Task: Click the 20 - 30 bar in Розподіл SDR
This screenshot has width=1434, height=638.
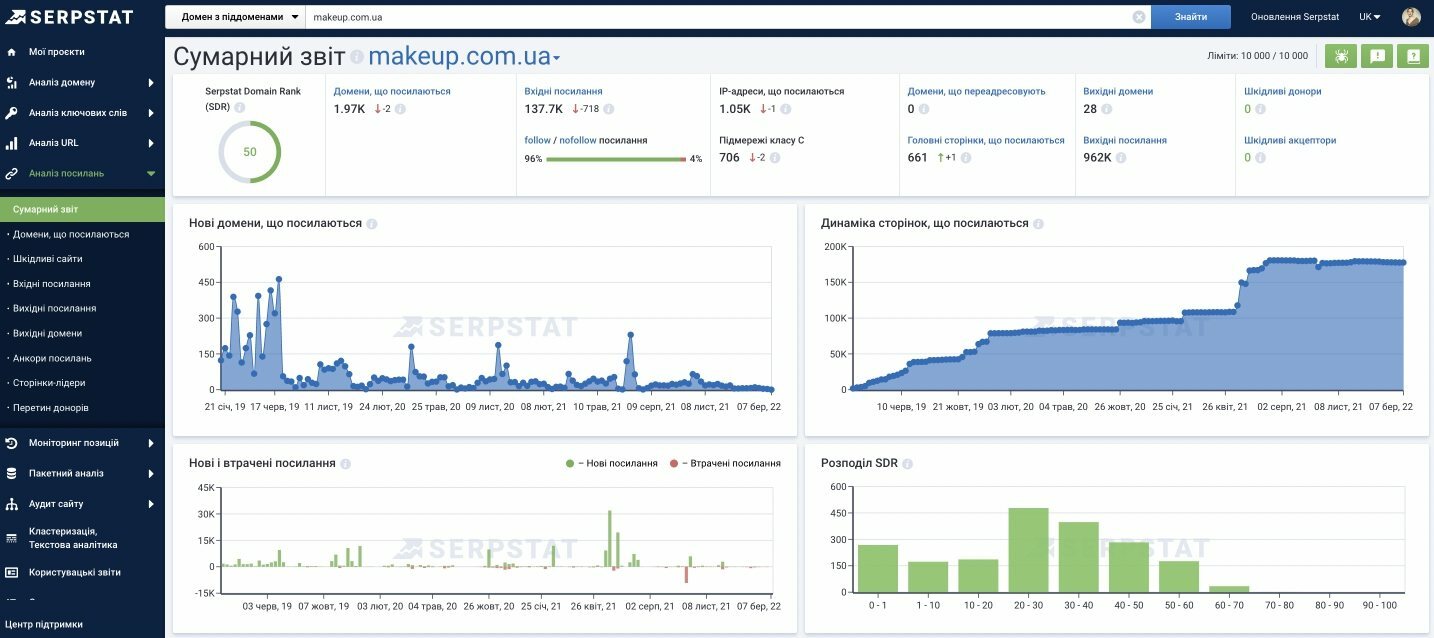Action: [1029, 550]
